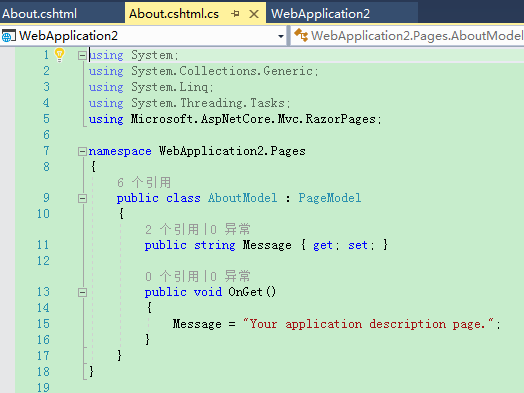
Task: Click the WebApplication2 project globe icon
Action: click(x=8, y=36)
